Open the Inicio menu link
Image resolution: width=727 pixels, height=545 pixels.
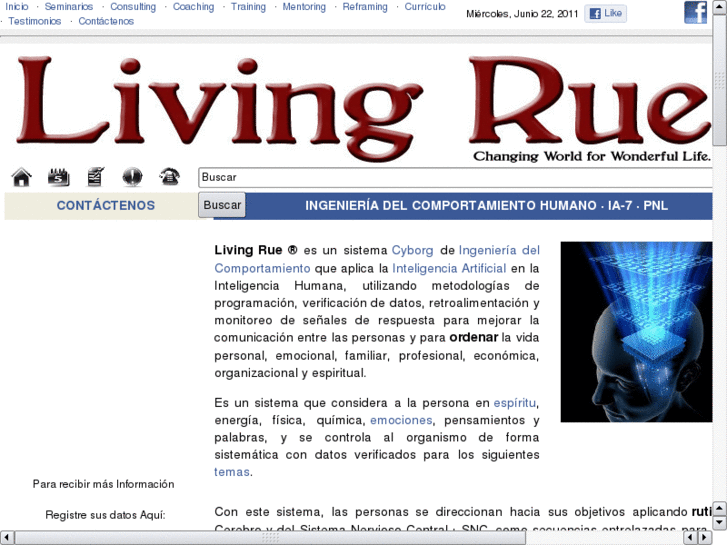17,7
